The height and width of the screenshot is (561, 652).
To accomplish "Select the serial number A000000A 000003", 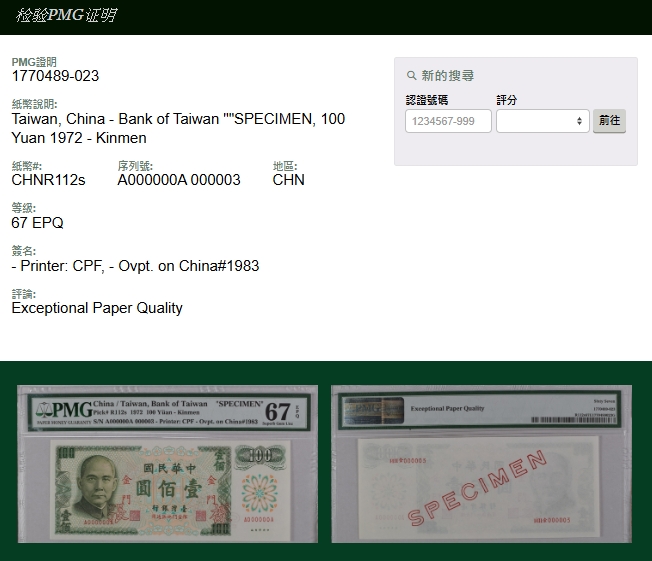I will pos(179,180).
